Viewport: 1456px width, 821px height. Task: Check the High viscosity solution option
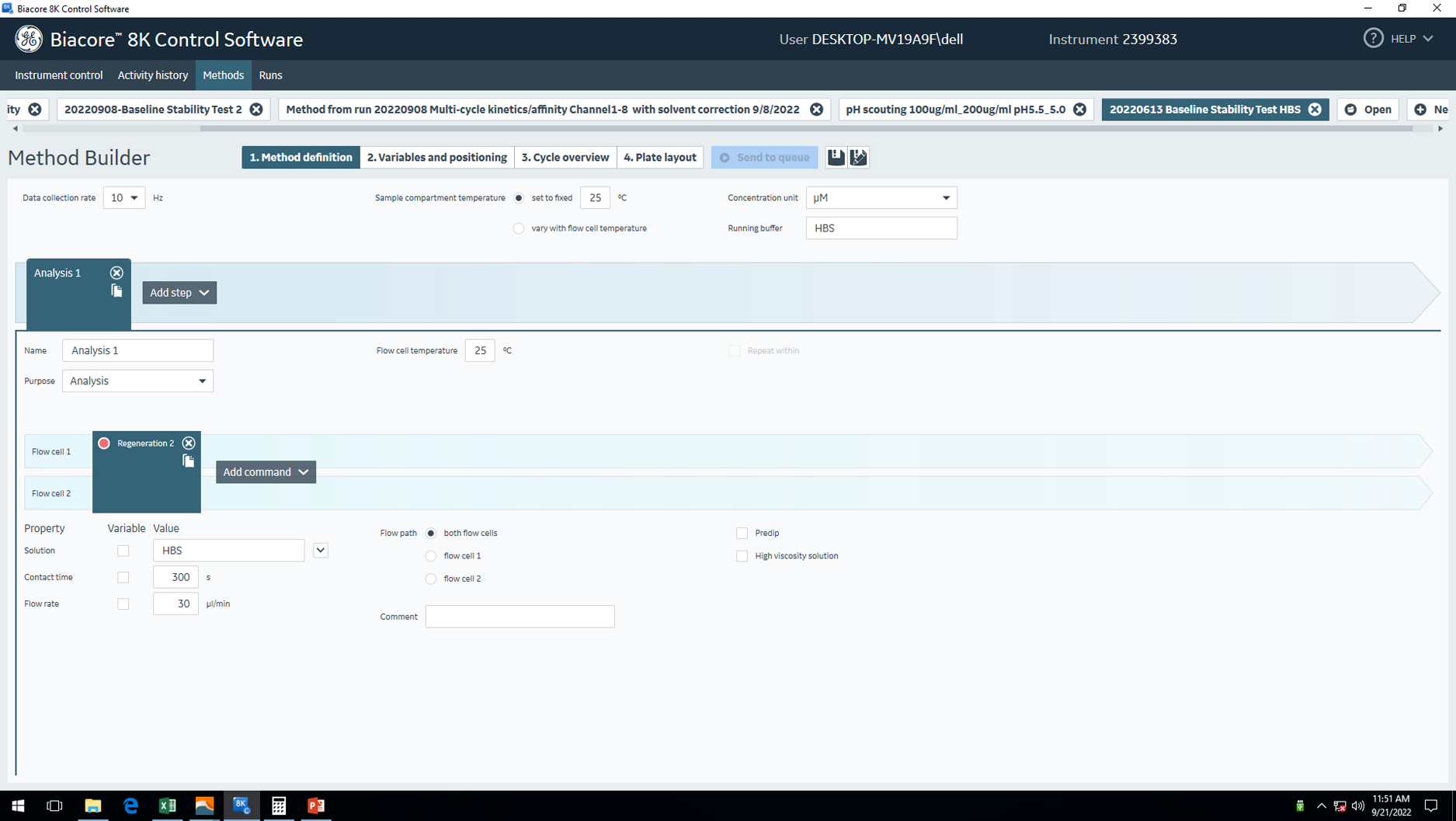(742, 556)
